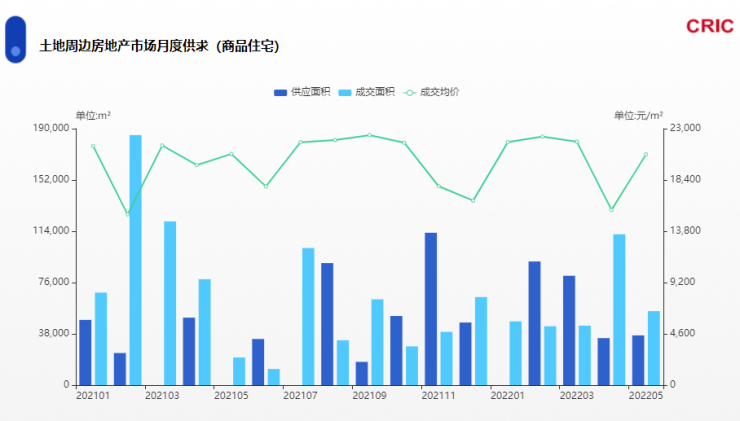
Task: Click the x-axis label 202201
Action: pyautogui.click(x=508, y=396)
